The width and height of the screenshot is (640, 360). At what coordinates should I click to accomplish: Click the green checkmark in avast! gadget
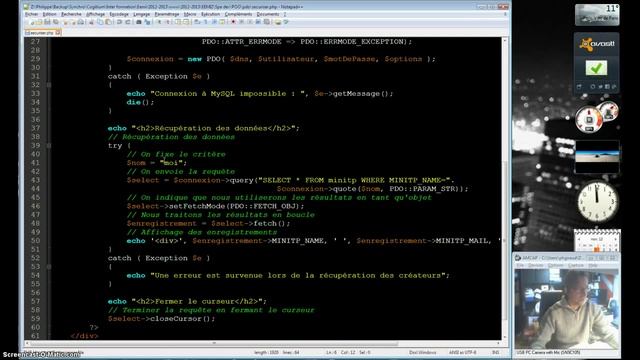[596, 68]
